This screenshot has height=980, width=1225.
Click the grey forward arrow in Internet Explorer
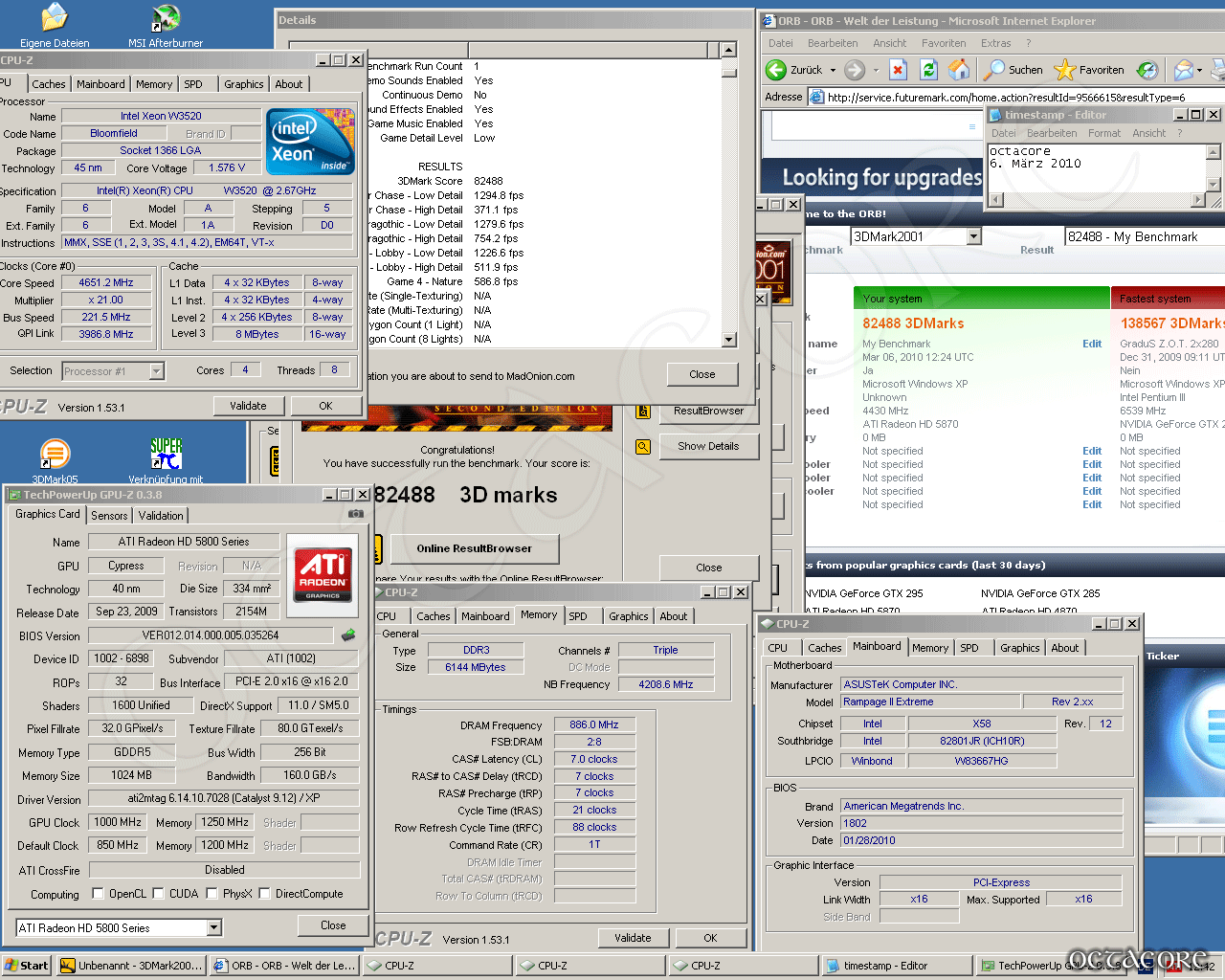[x=855, y=70]
